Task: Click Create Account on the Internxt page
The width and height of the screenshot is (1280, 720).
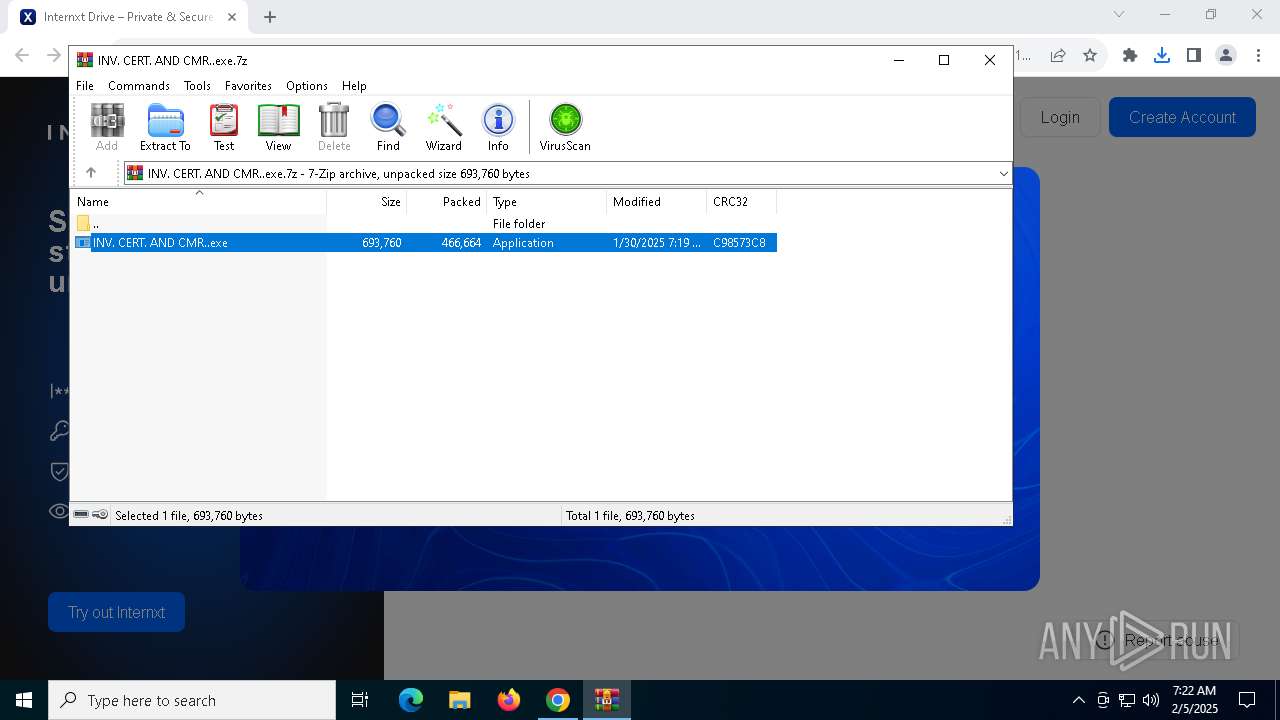Action: [1182, 117]
